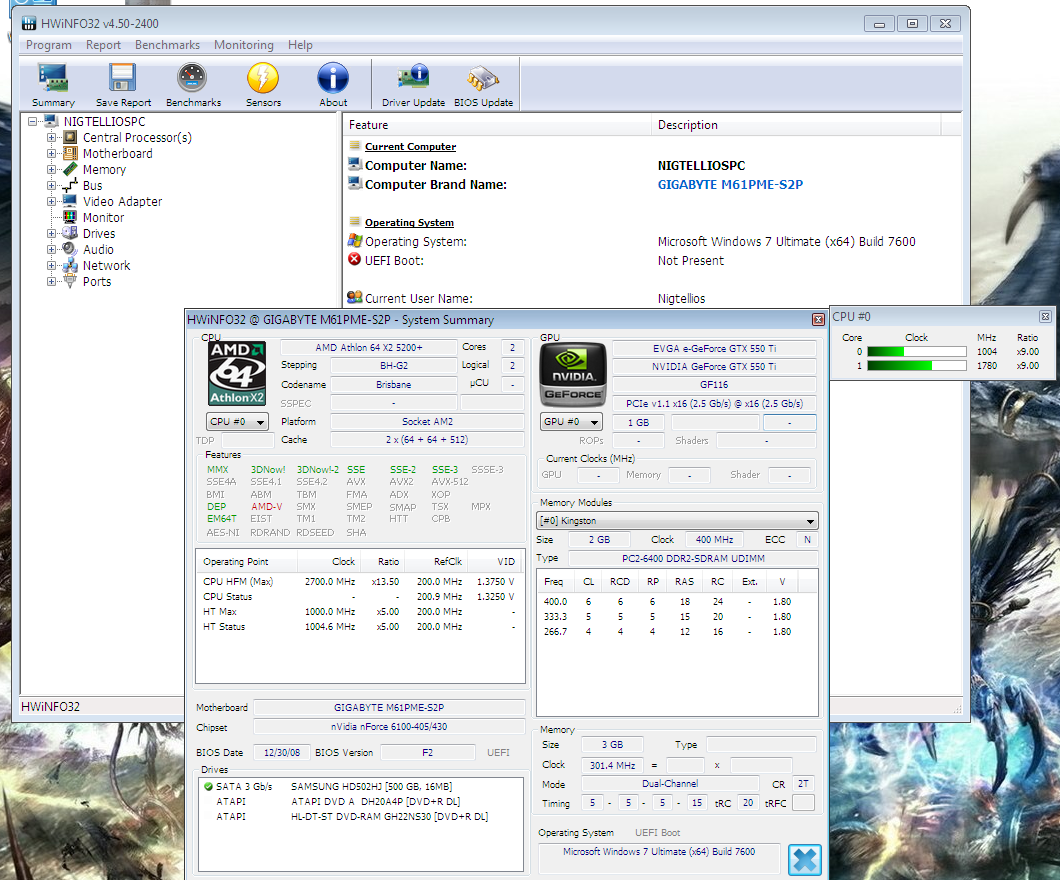
Task: Click the Bus tree icon
Action: (70, 185)
